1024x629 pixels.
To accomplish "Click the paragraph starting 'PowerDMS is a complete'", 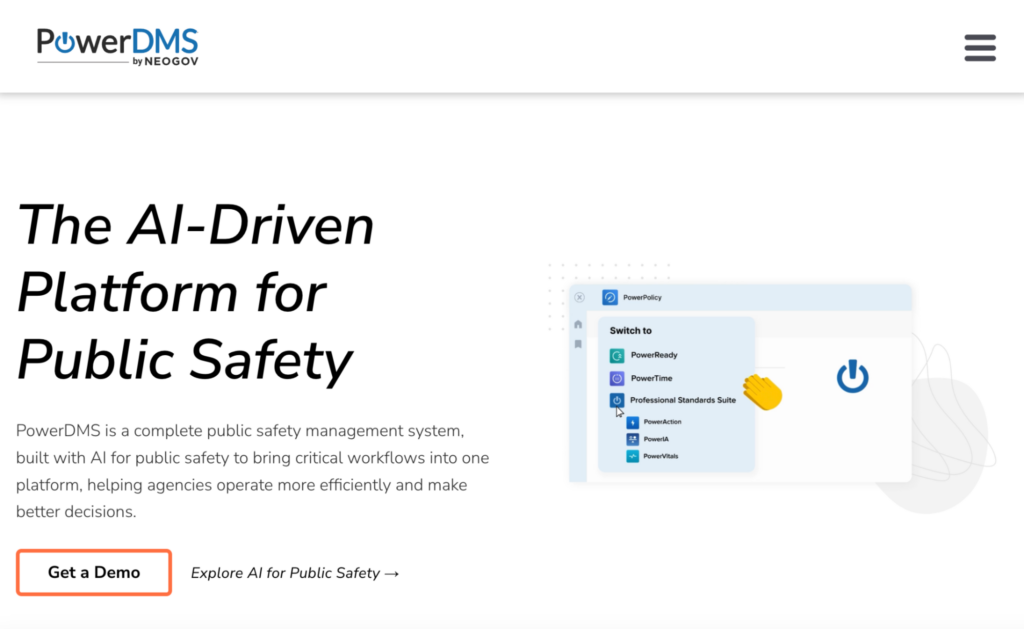I will point(253,471).
